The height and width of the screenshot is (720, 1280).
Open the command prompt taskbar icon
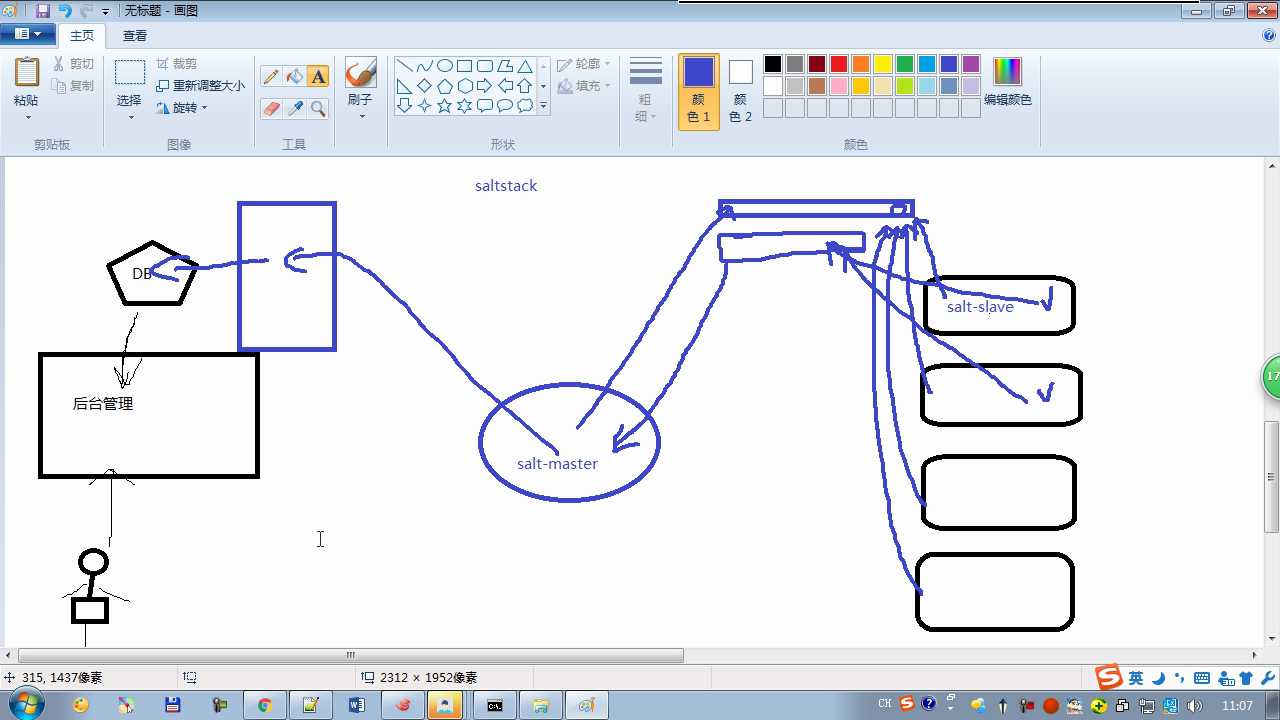click(495, 705)
